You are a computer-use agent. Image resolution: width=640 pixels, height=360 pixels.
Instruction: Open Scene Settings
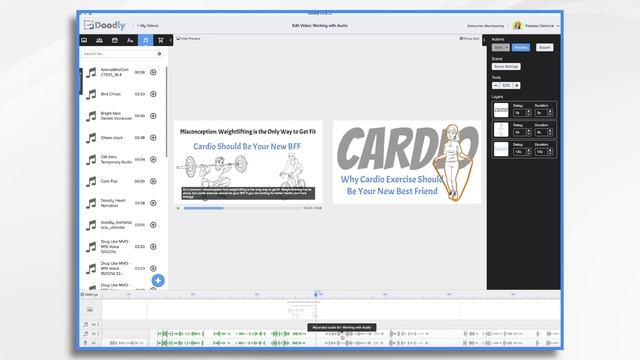click(506, 67)
